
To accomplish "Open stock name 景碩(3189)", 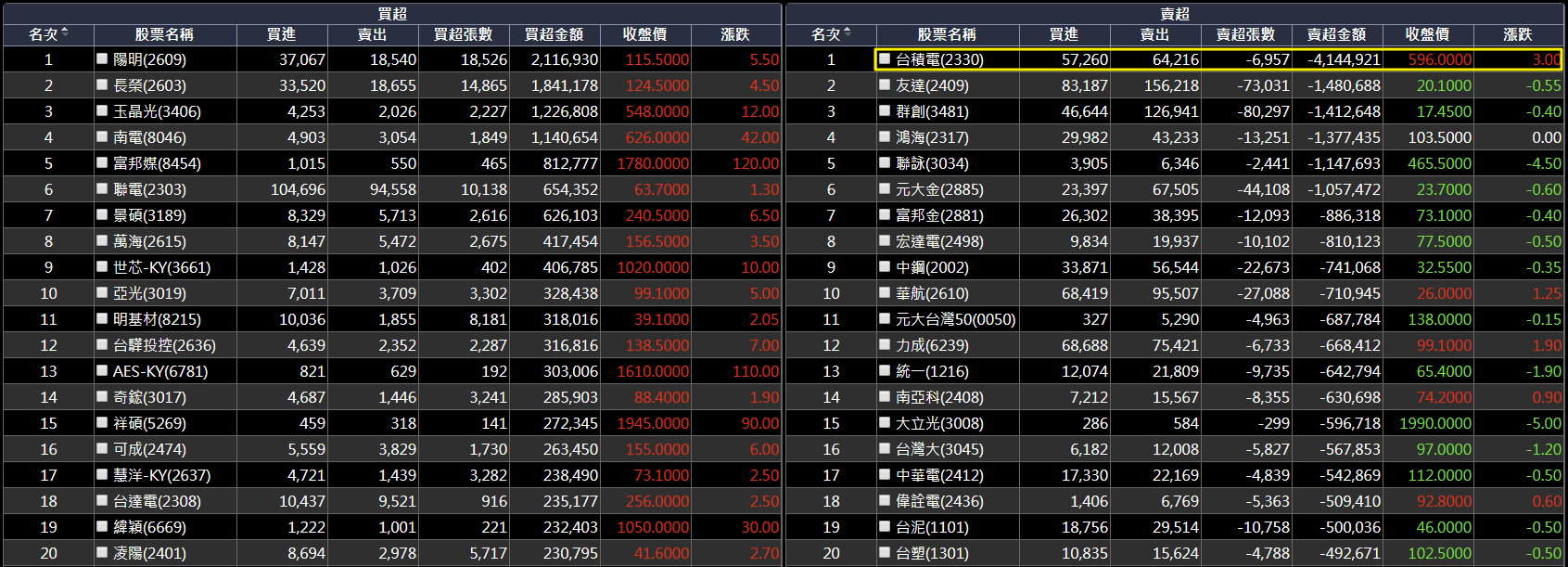I will pos(149,215).
